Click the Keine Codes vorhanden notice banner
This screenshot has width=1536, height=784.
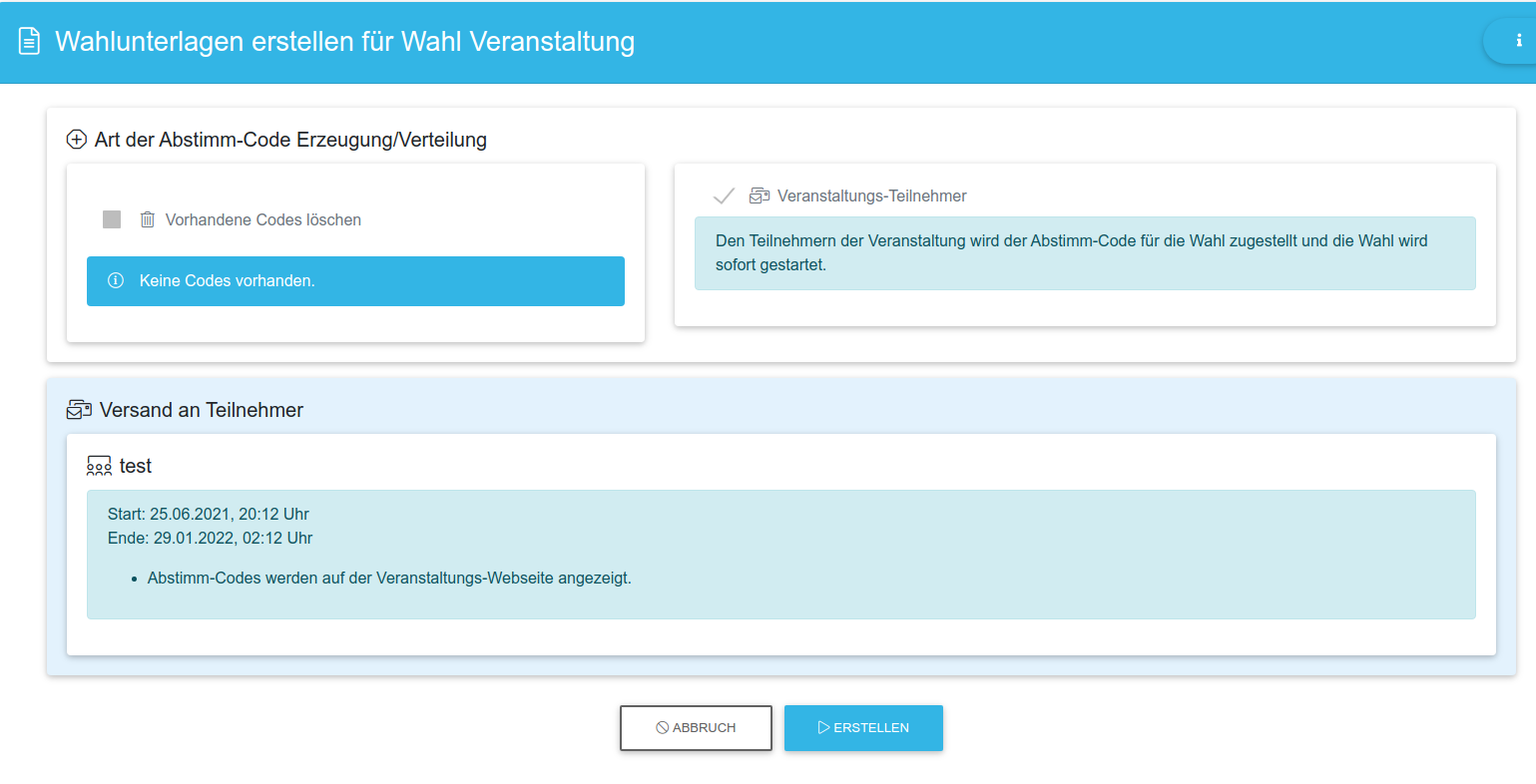[355, 281]
